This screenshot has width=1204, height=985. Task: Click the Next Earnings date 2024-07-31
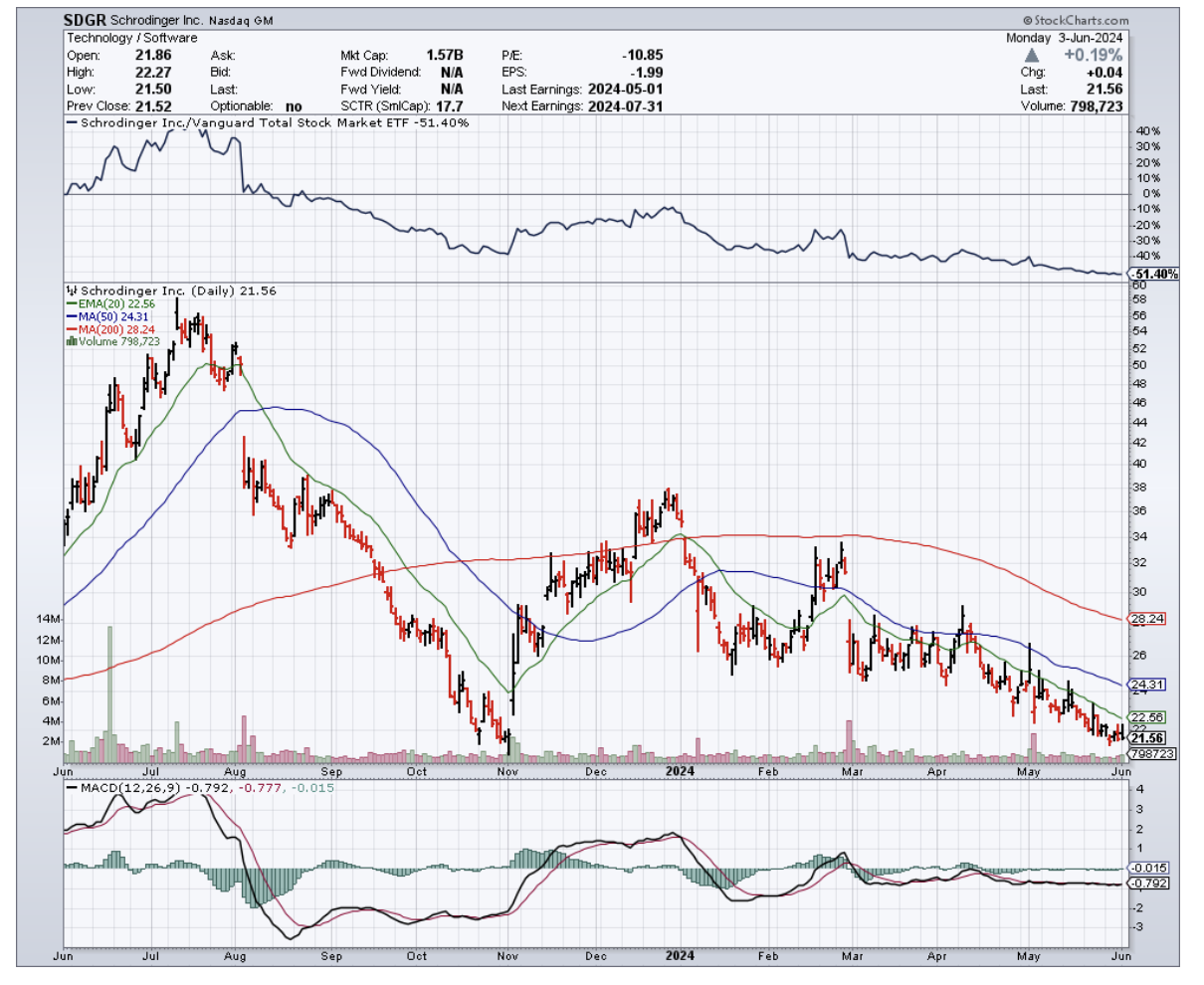(624, 105)
